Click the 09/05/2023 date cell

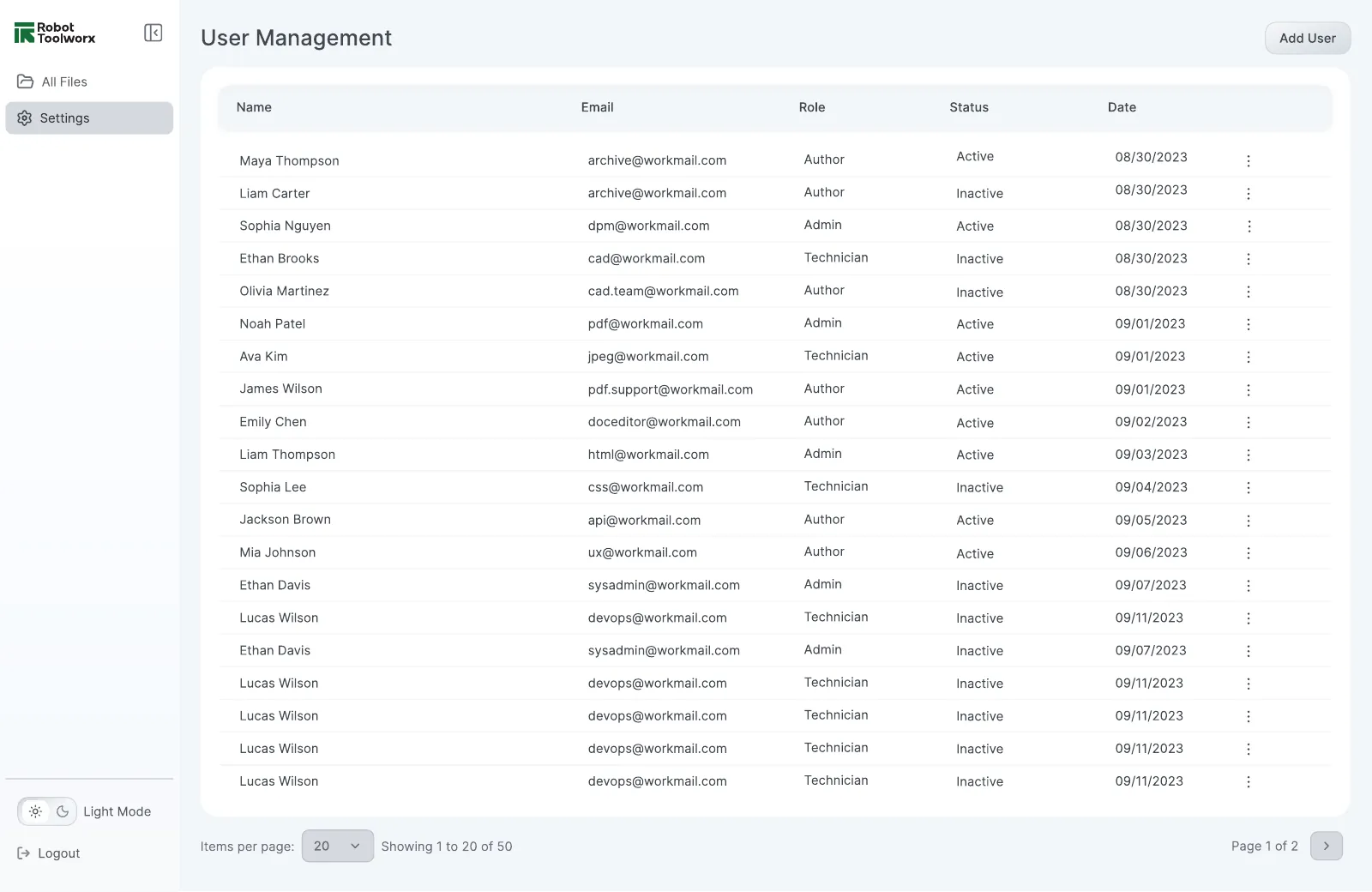pos(1151,520)
